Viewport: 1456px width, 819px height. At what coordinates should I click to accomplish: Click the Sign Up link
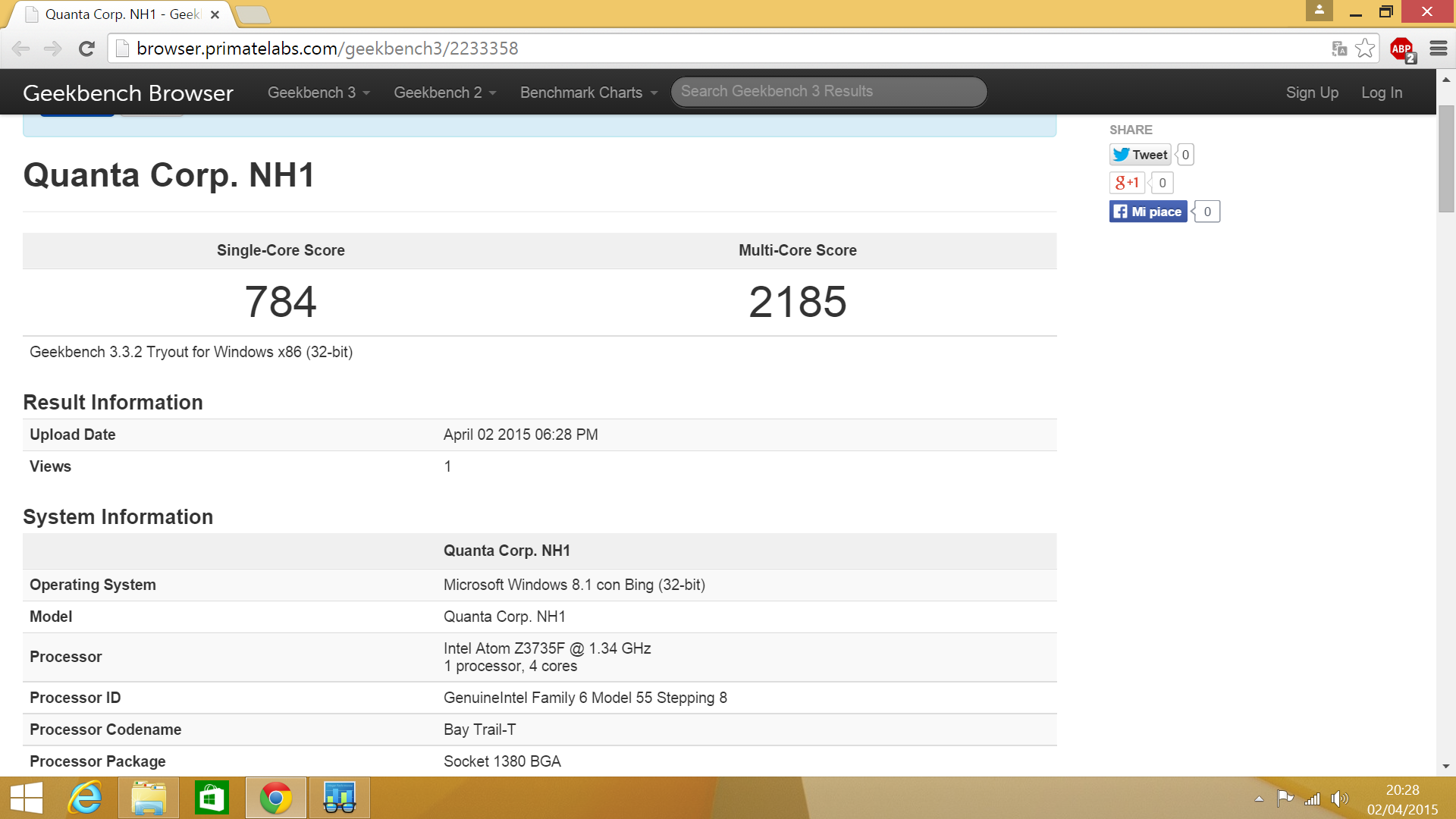[x=1312, y=93]
